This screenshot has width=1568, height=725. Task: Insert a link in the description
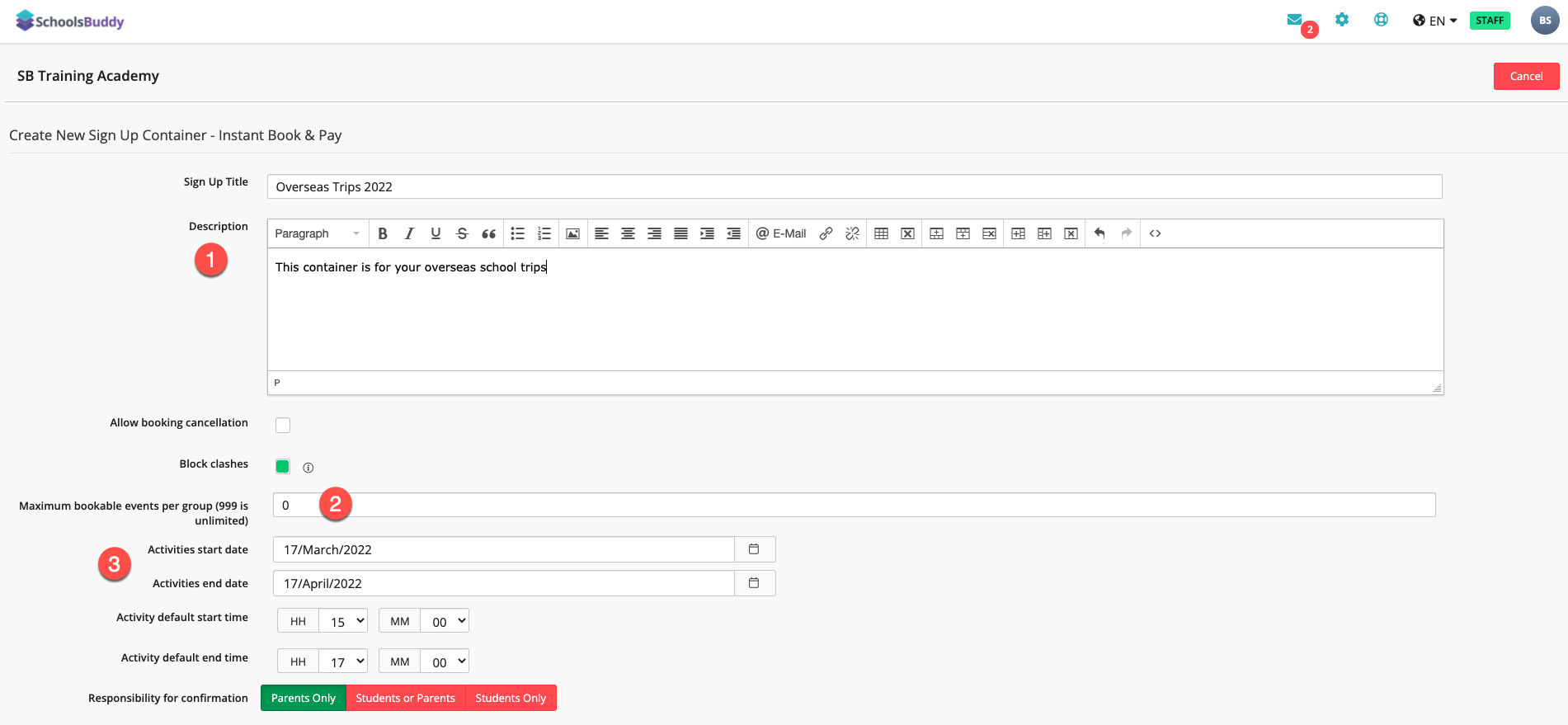(x=826, y=233)
